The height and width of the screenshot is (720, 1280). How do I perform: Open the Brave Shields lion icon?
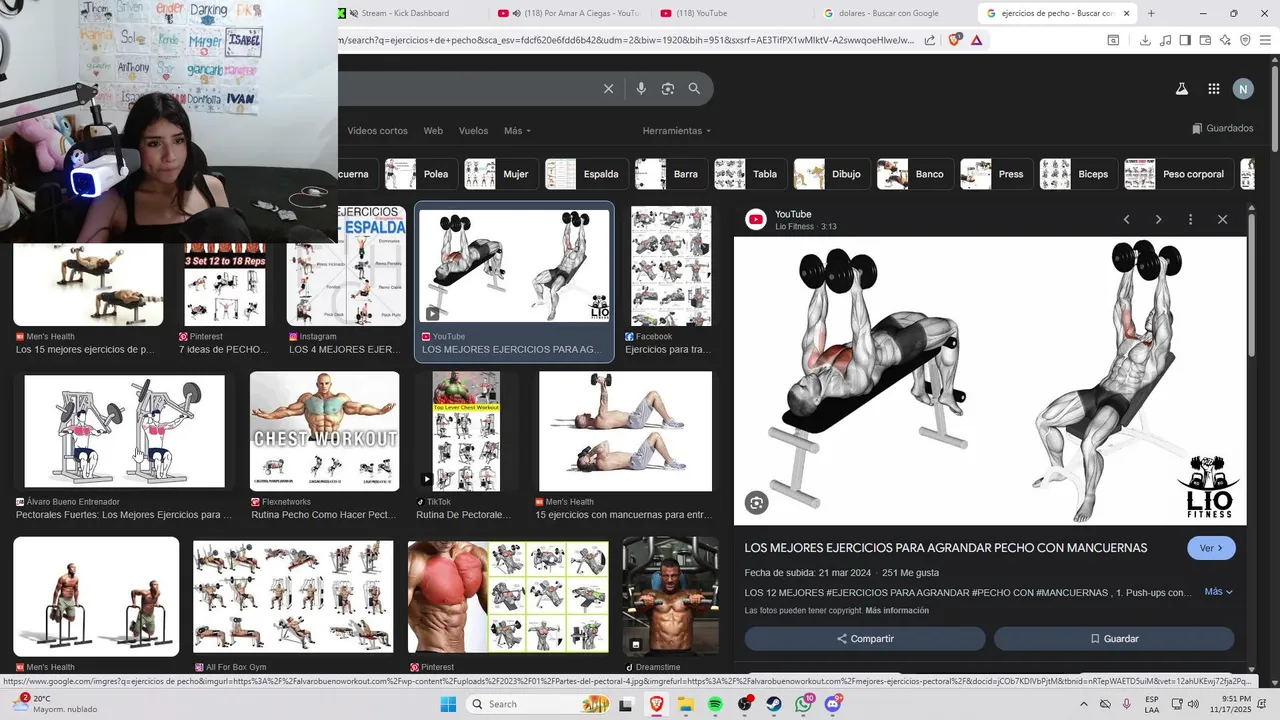coord(954,40)
